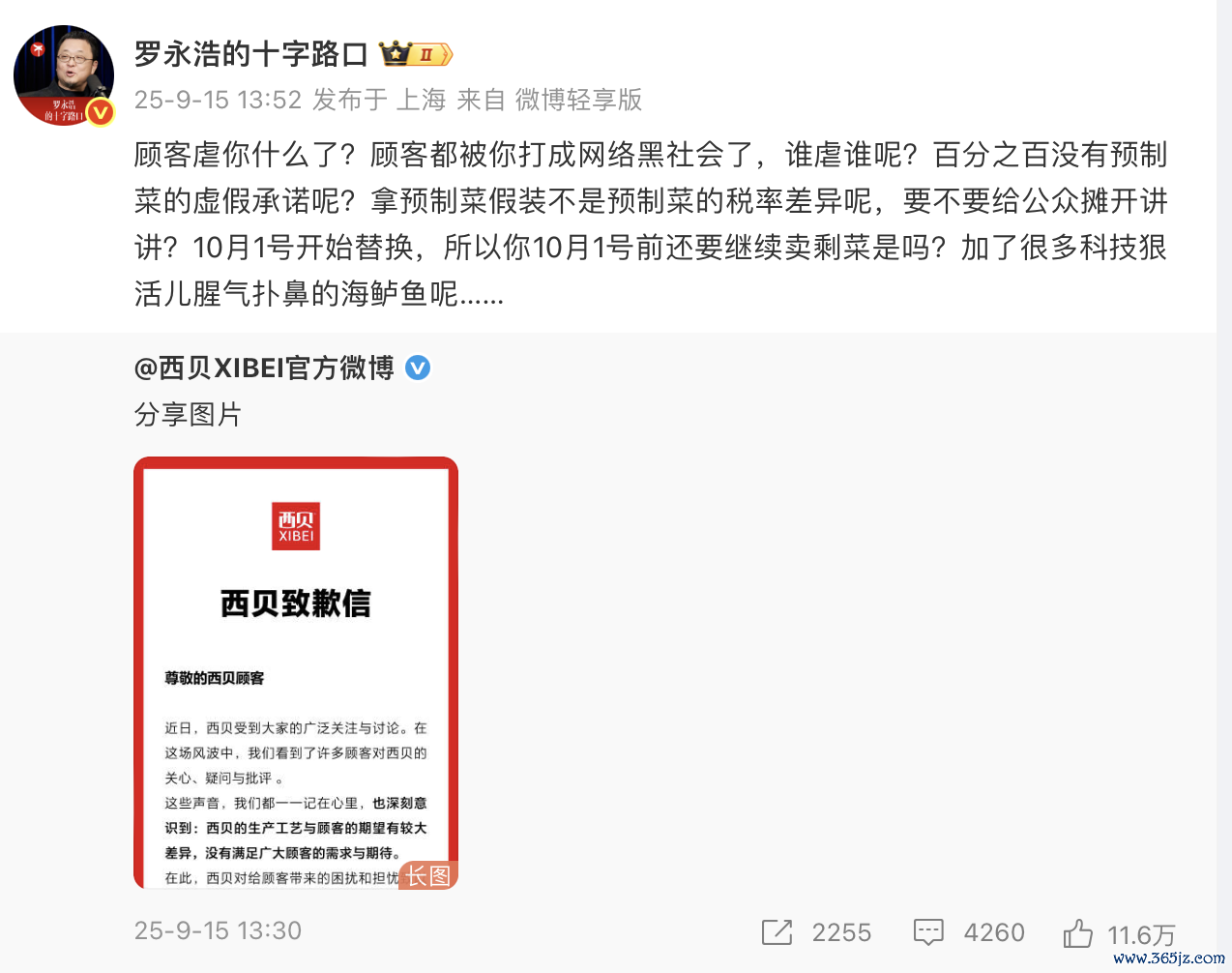Click the crown membership level badge

pos(415,54)
